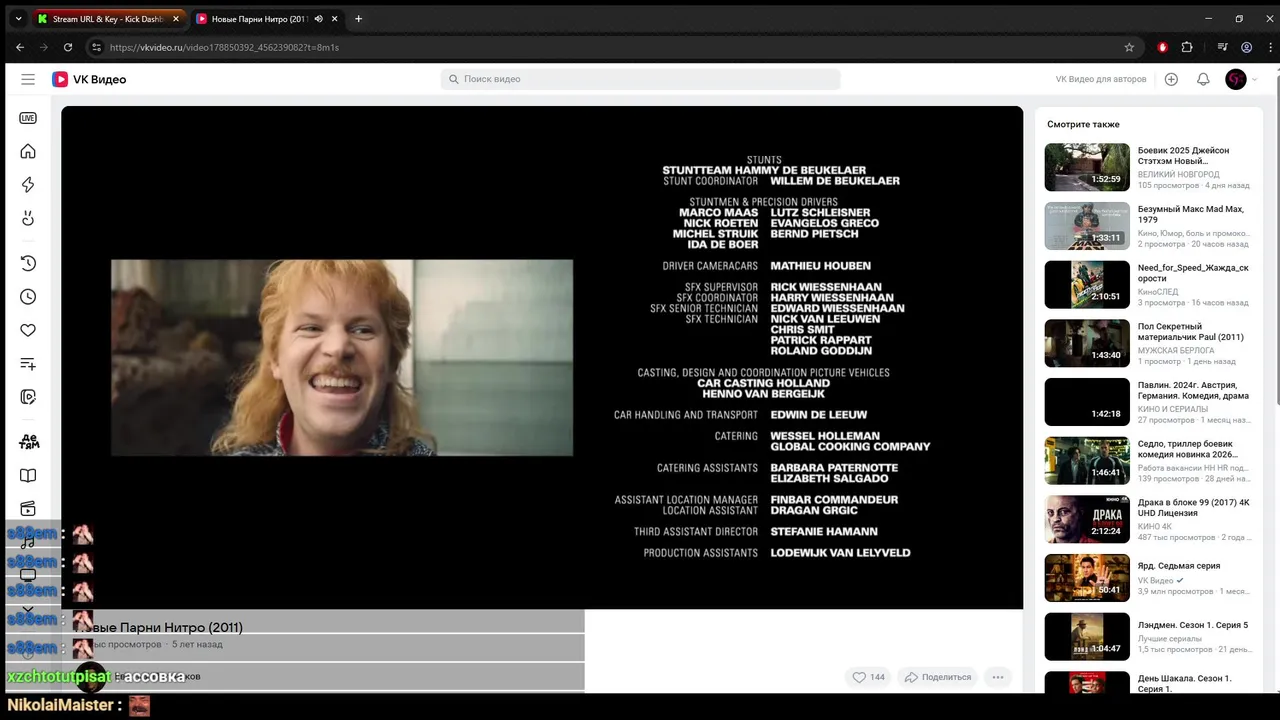This screenshot has width=1280, height=720.
Task: Open the three-dot more options below video
Action: [997, 677]
